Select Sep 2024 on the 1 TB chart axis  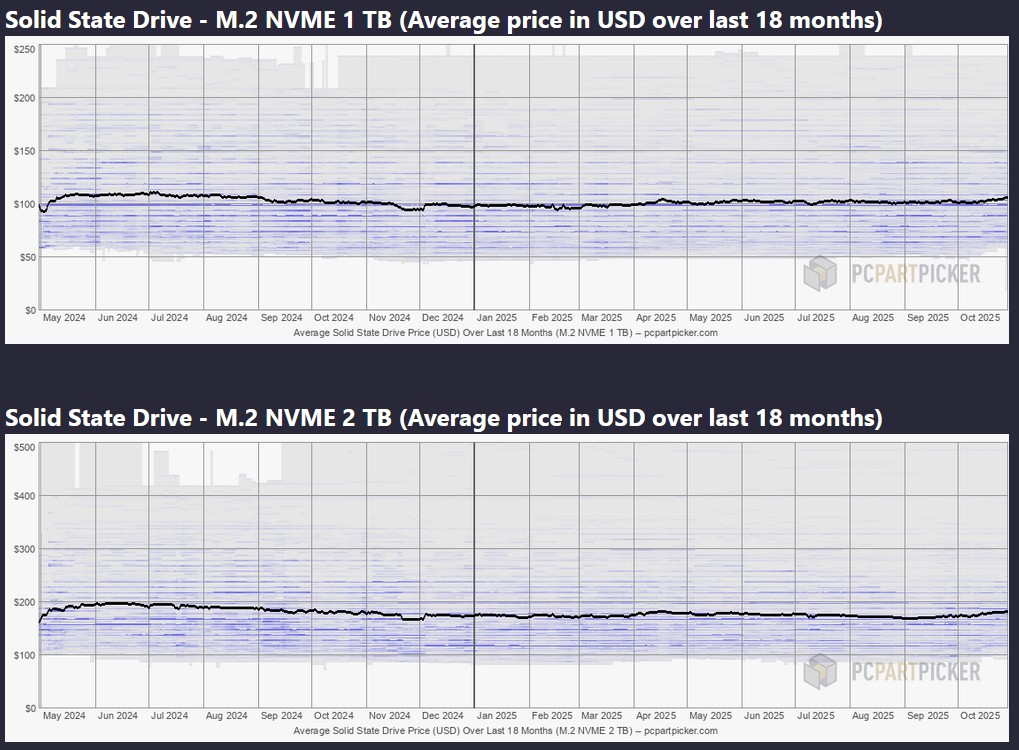tap(281, 318)
